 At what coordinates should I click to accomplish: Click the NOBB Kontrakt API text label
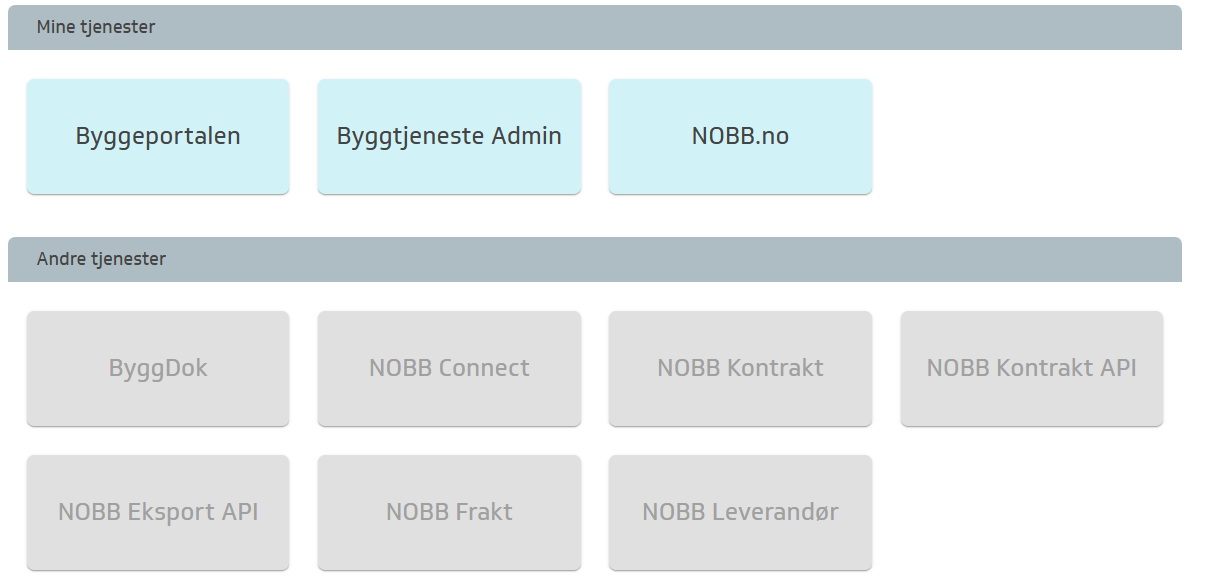(x=1031, y=368)
